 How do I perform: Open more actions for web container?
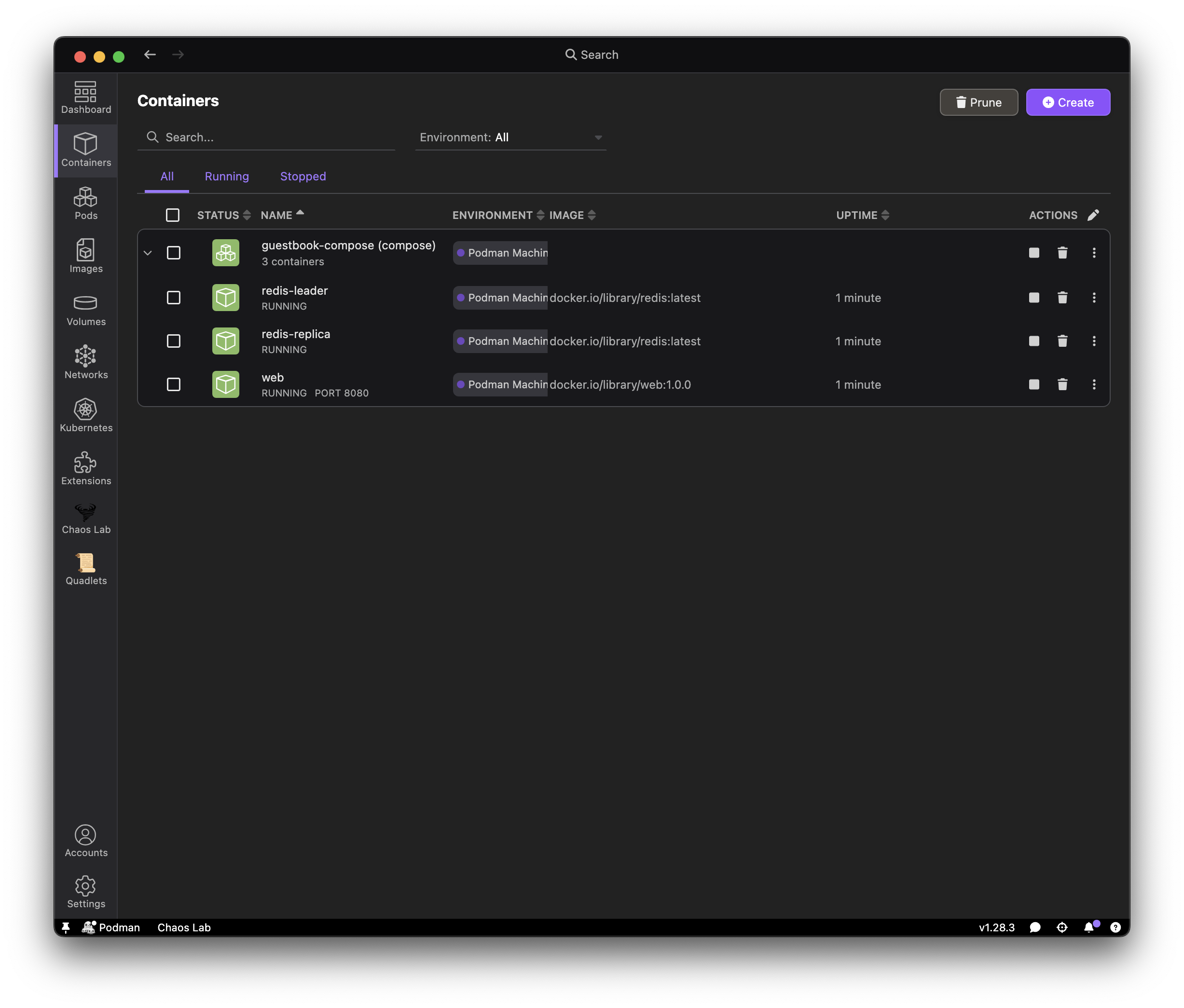point(1094,384)
